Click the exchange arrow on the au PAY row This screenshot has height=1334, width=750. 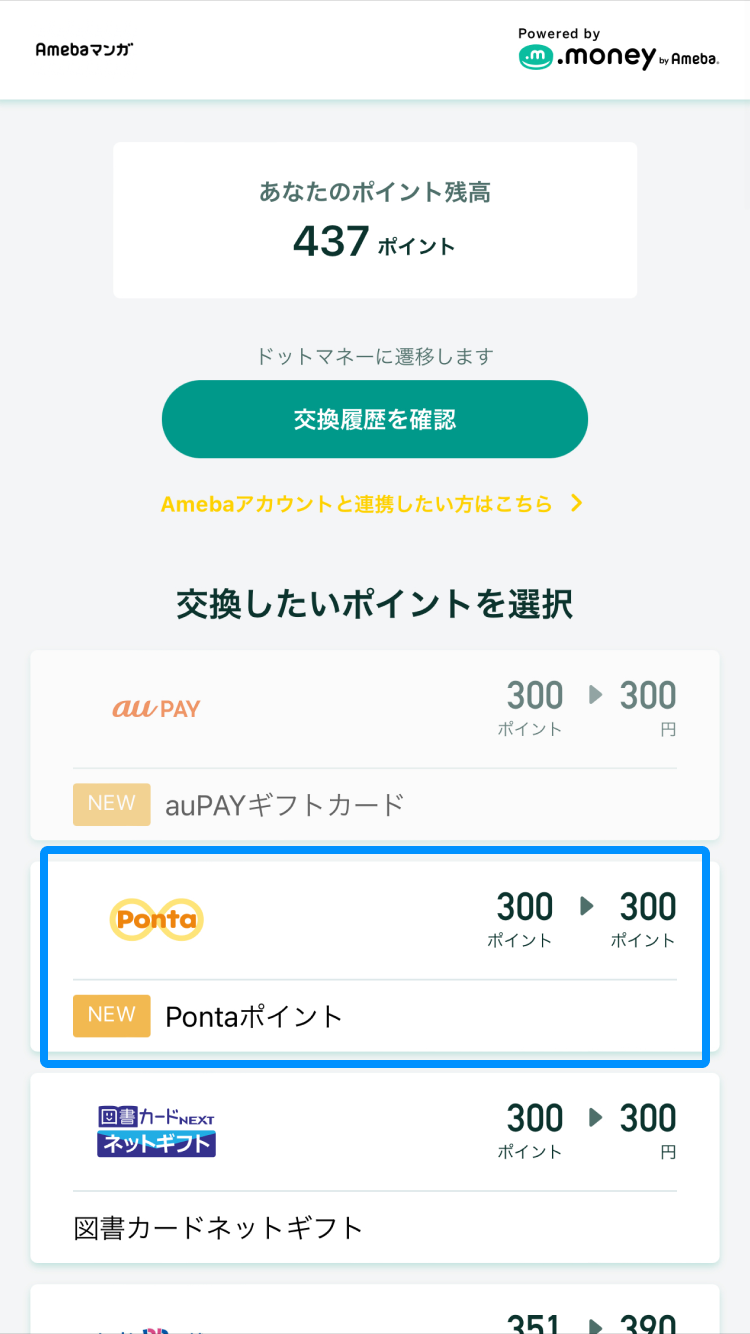coord(596,695)
